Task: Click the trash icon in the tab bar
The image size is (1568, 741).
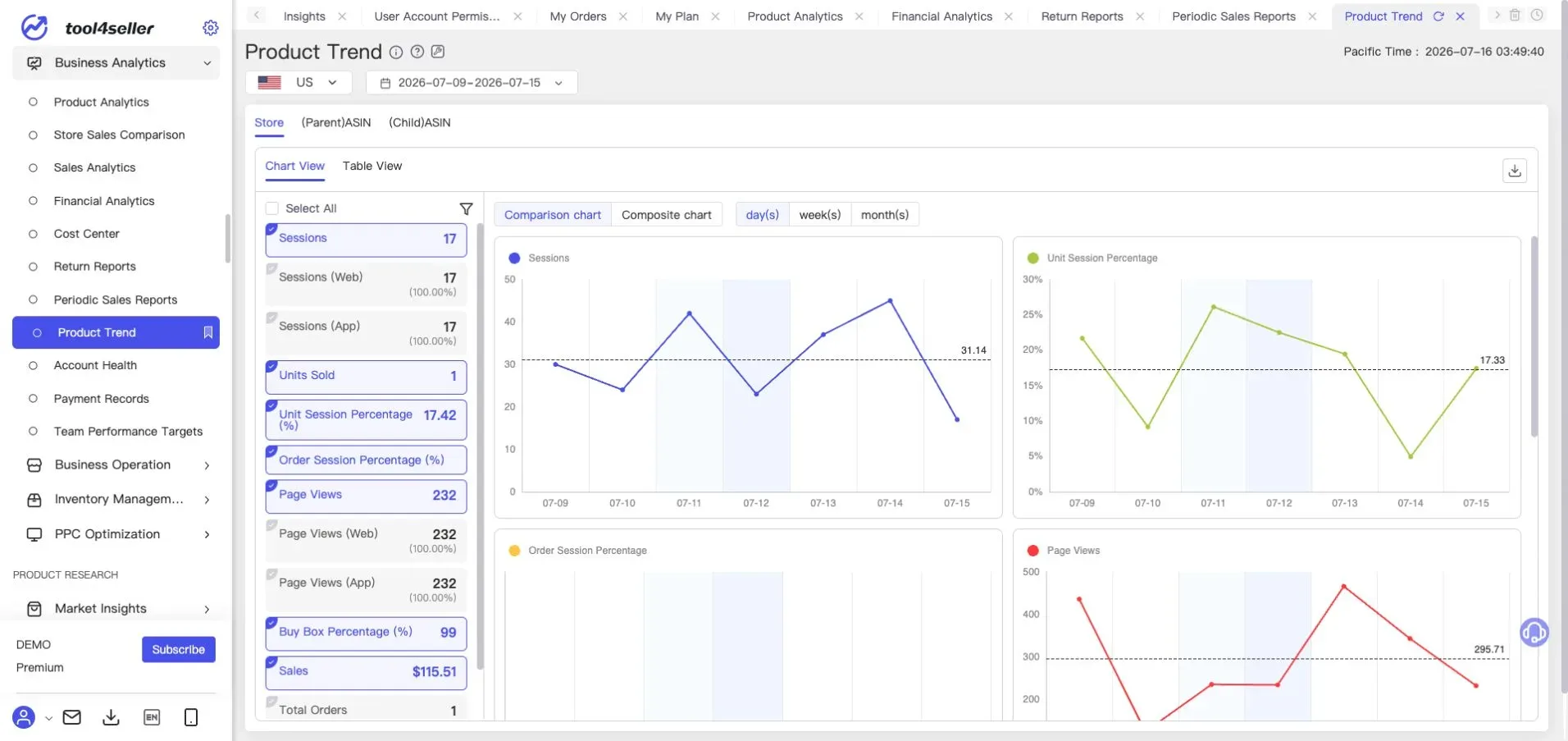Action: [1515, 15]
